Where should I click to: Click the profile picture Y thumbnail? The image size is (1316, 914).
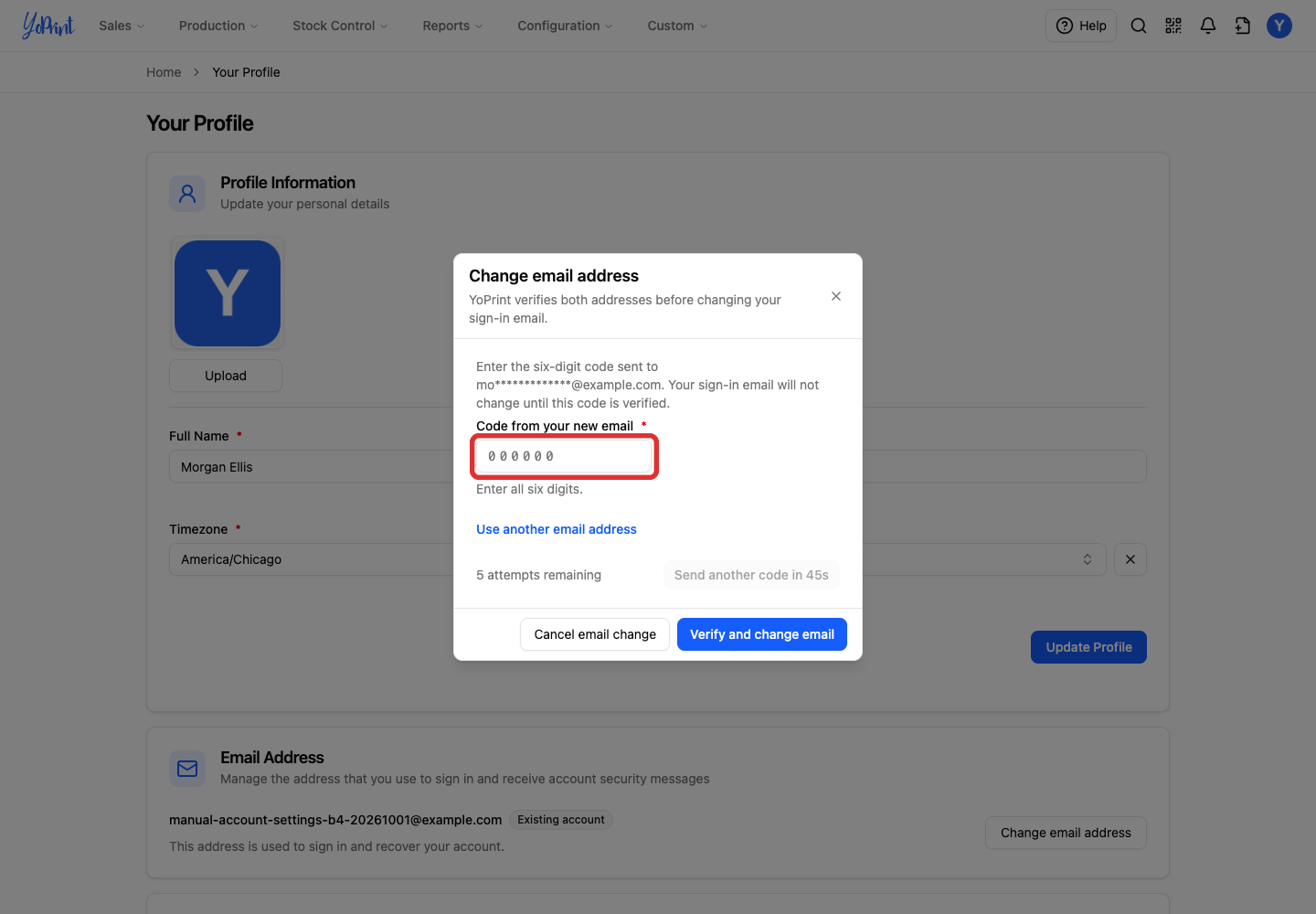(x=228, y=293)
